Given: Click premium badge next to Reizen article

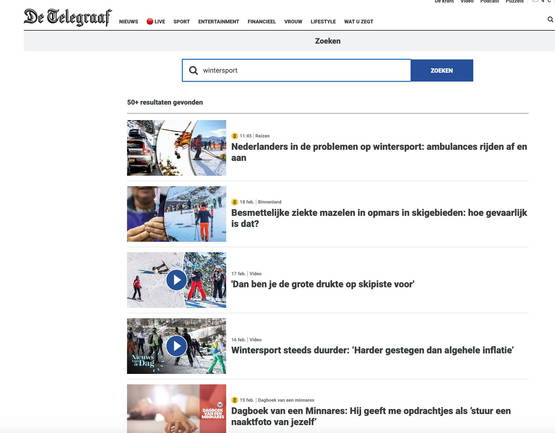Looking at the screenshot, I should tap(234, 136).
